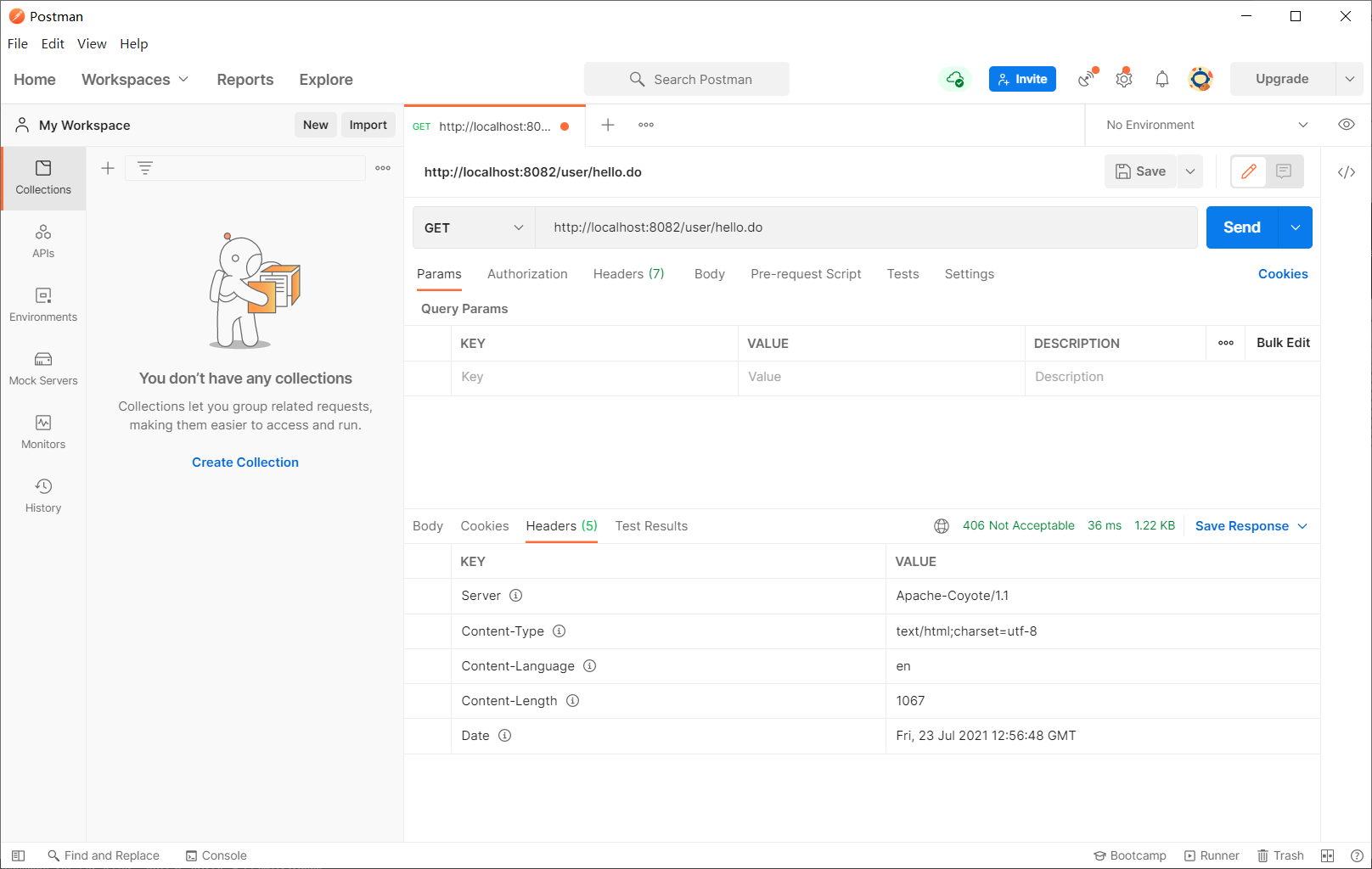
Task: Expand the Workspaces dropdown
Action: 135,80
